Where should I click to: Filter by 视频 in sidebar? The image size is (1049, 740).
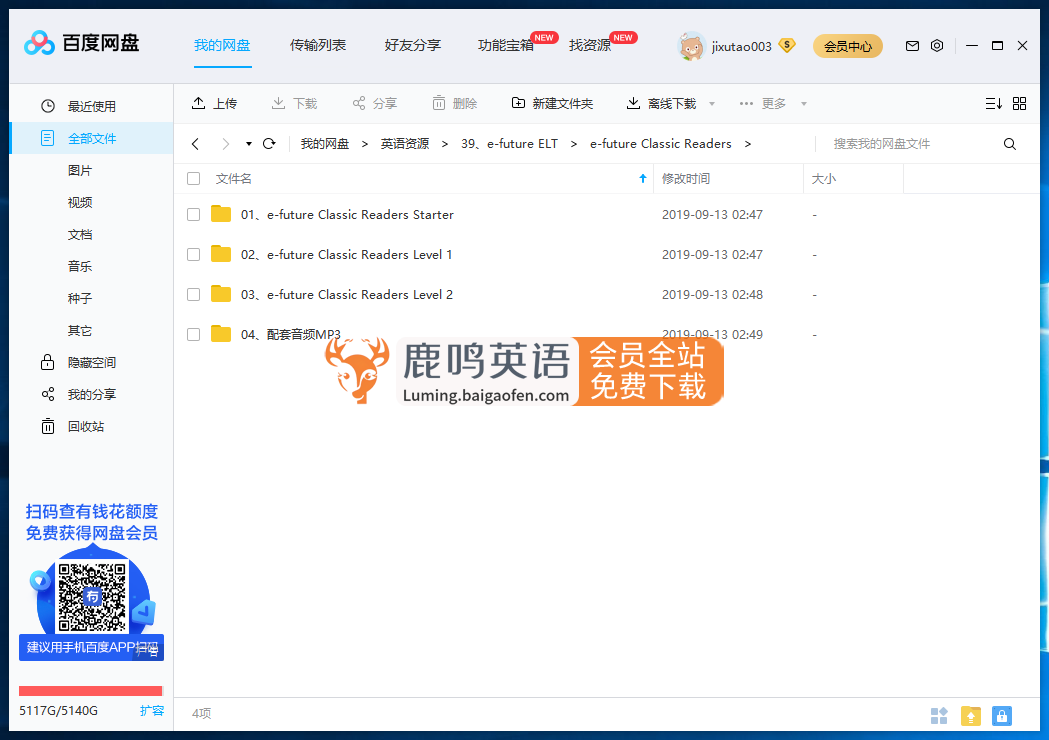coord(80,203)
